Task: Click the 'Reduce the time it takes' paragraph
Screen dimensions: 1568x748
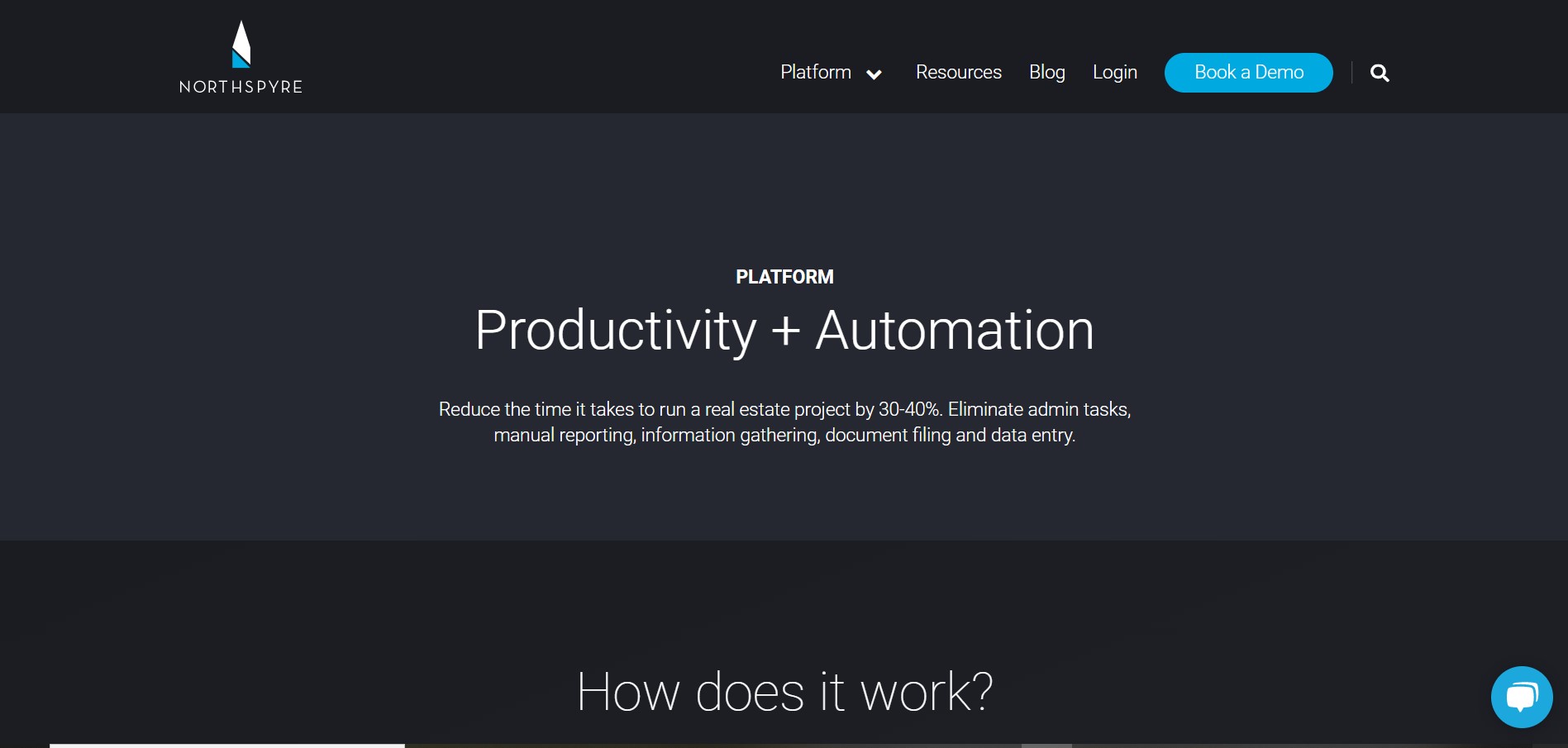Action: tap(784, 422)
